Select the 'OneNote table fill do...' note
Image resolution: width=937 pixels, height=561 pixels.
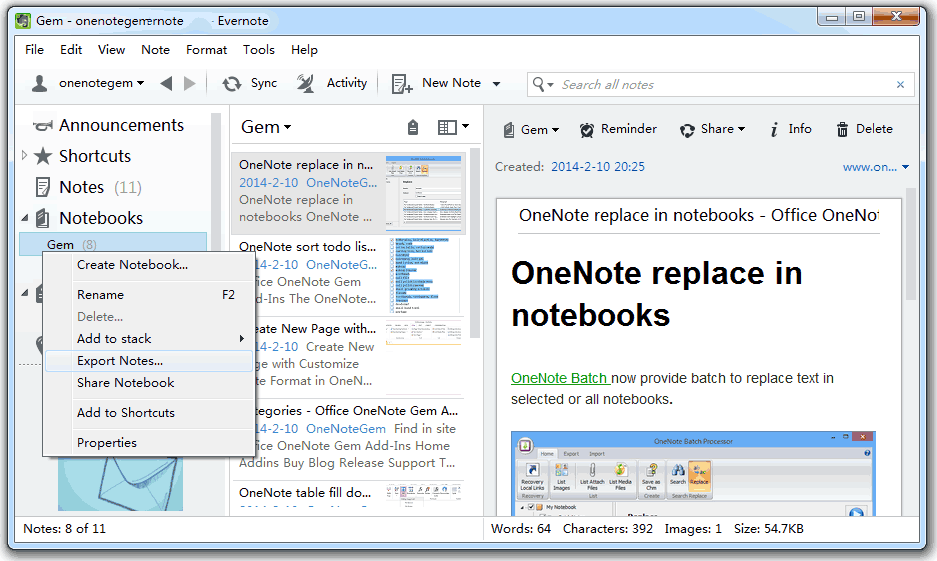pyautogui.click(x=348, y=495)
